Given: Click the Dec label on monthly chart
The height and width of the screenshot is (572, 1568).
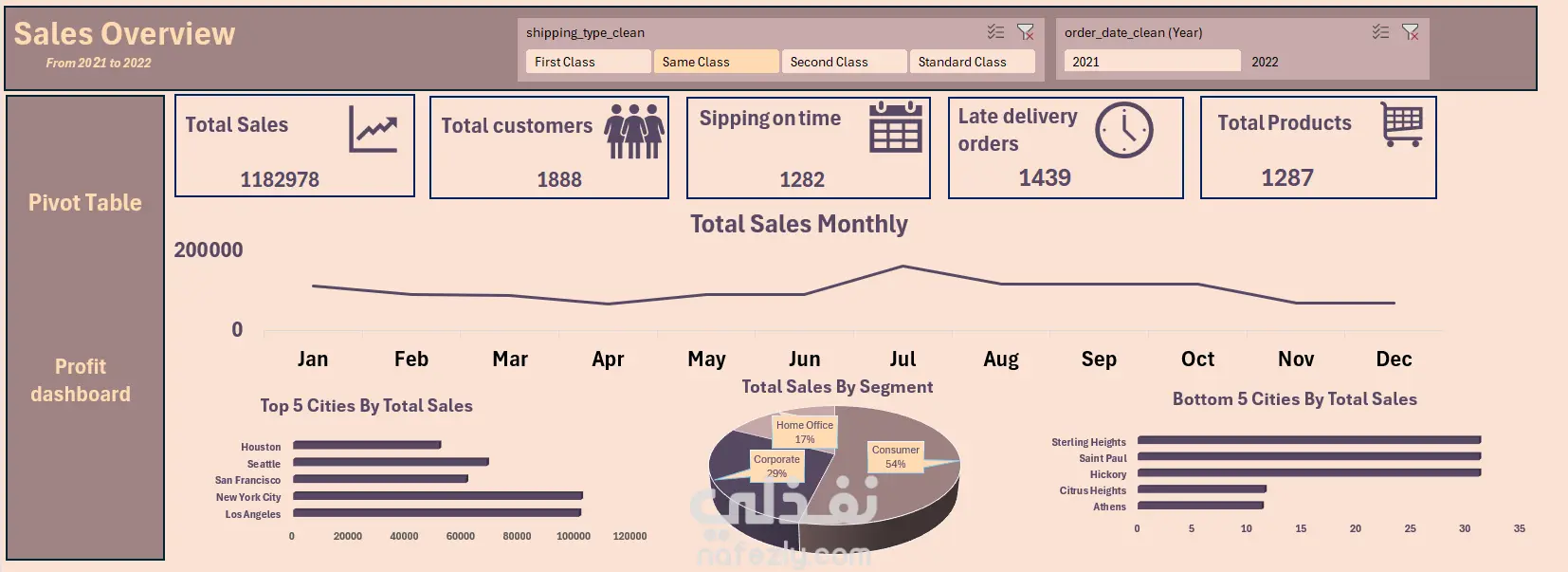Looking at the screenshot, I should [x=1394, y=359].
